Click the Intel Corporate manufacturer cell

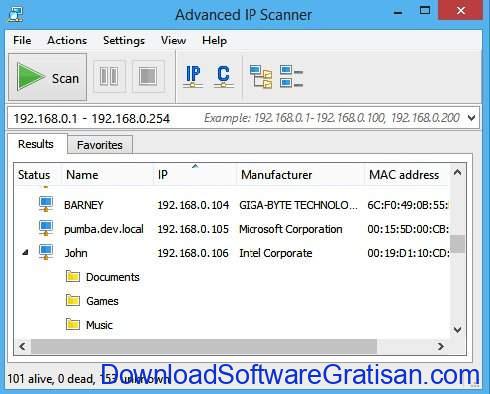[x=276, y=253]
